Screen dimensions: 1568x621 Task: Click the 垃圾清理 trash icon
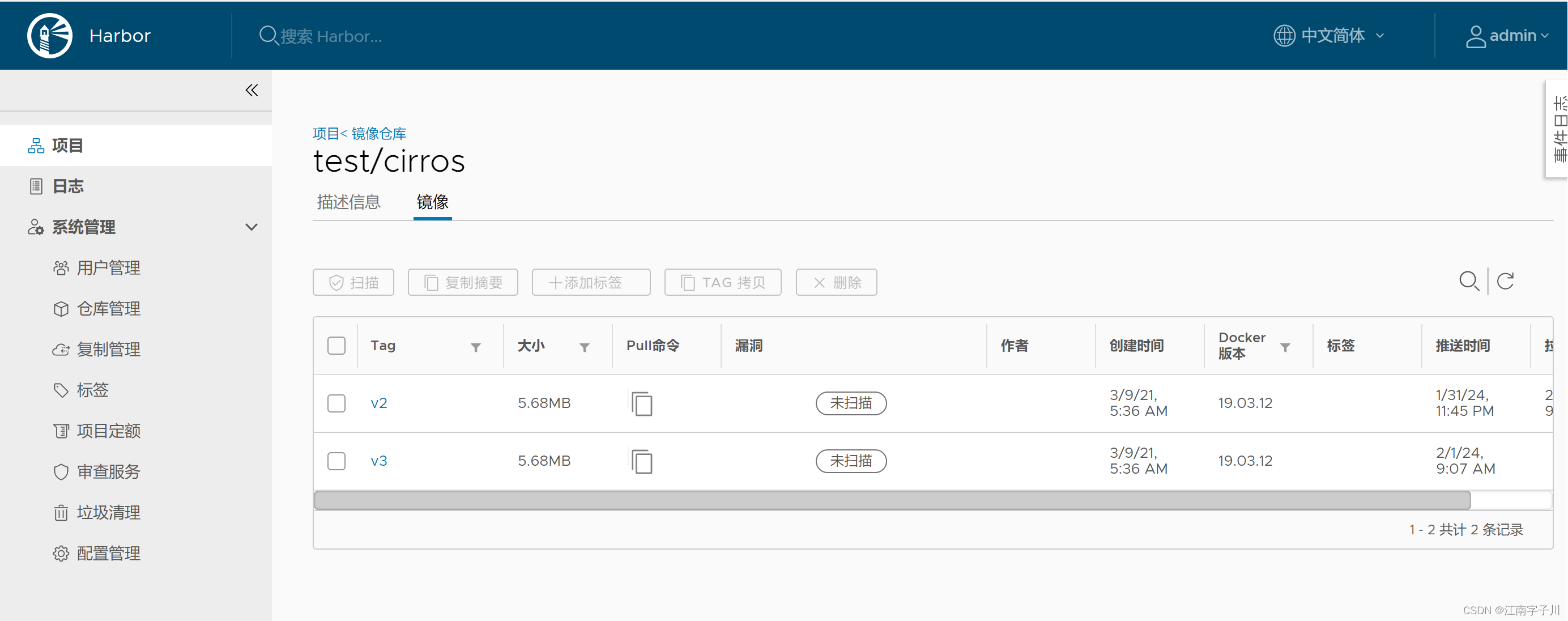[61, 513]
